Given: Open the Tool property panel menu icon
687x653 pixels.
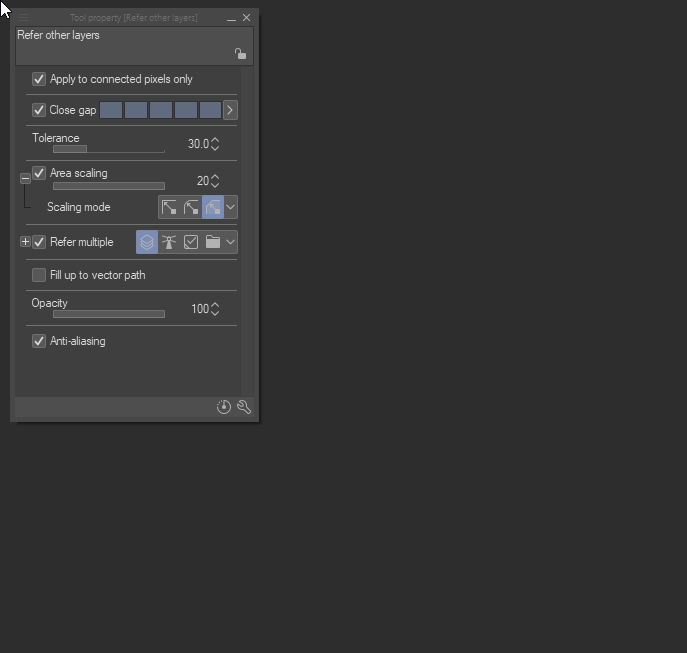Looking at the screenshot, I should 23,18.
